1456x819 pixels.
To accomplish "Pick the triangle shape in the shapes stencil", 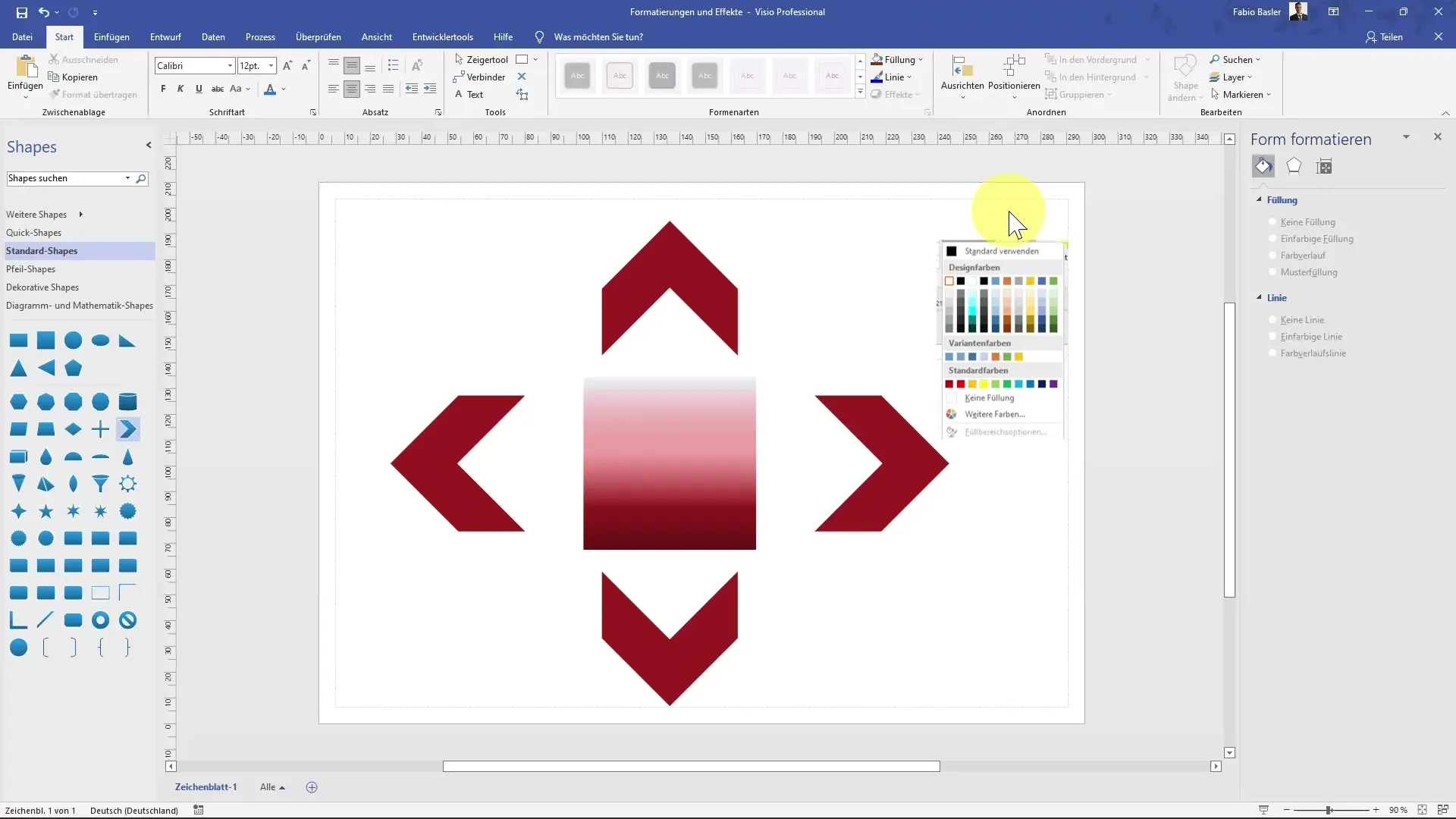I will 19,369.
